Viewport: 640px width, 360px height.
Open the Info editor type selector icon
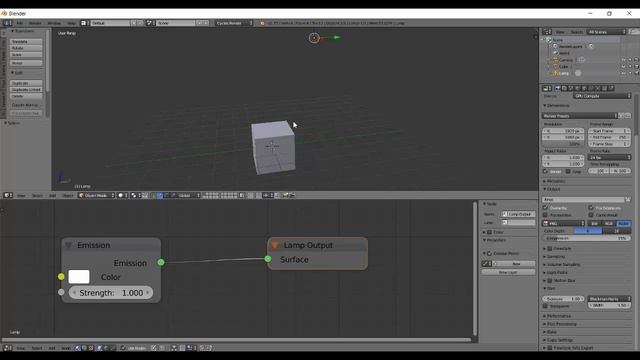click(7, 23)
